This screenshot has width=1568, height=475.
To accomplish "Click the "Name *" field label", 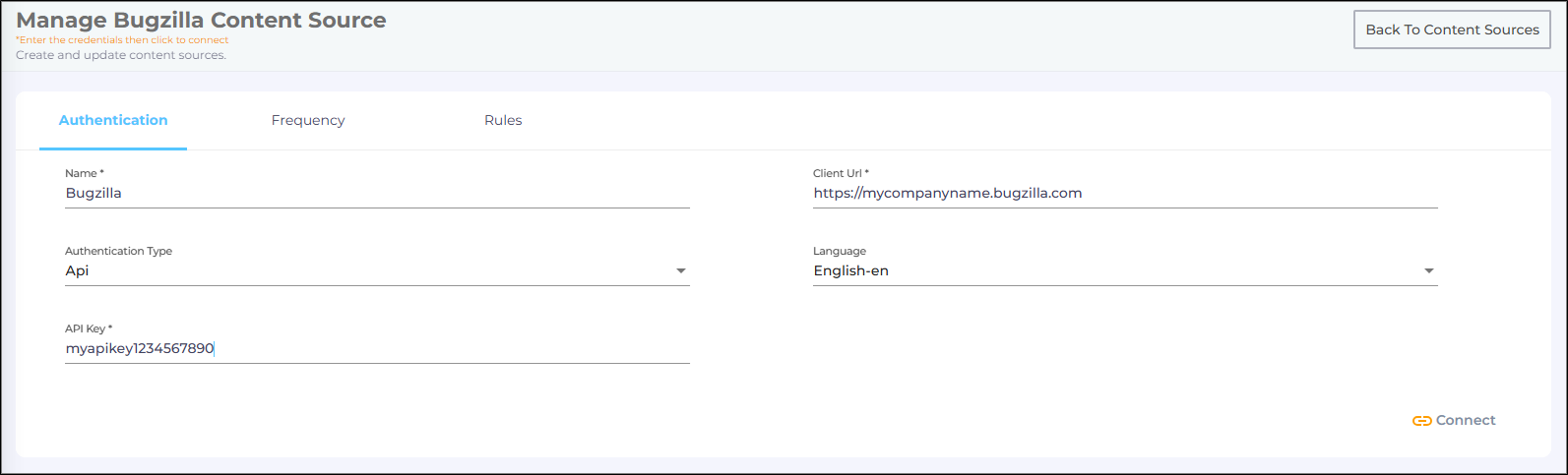I will tap(85, 173).
